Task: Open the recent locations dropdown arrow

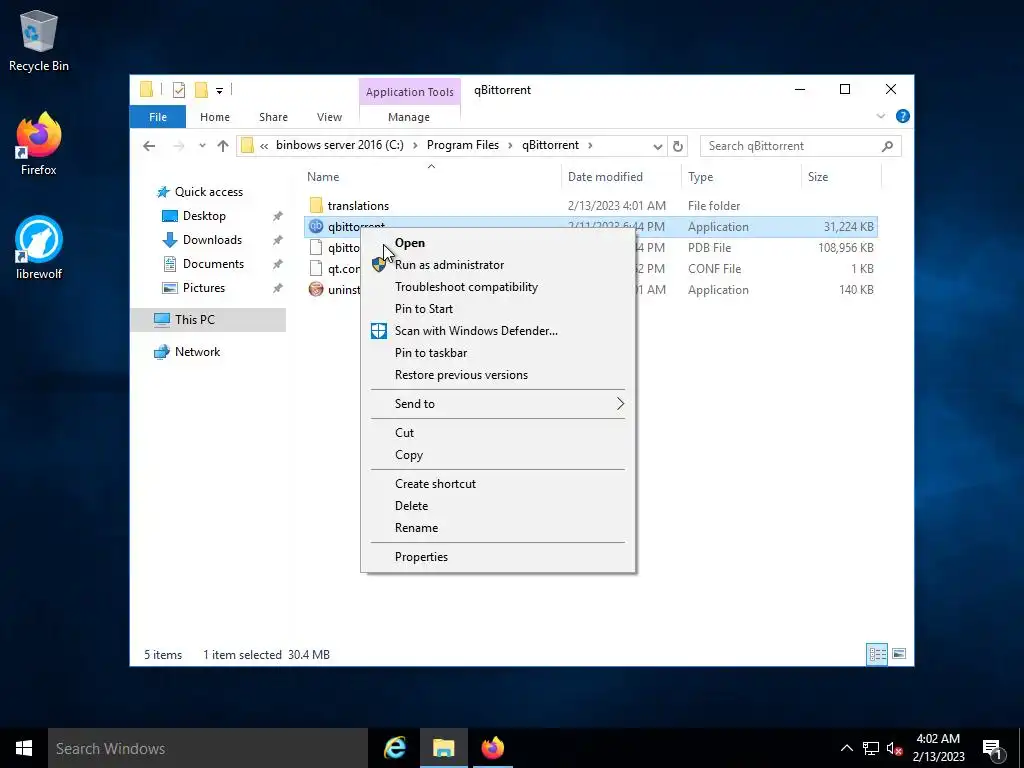Action: pos(202,146)
